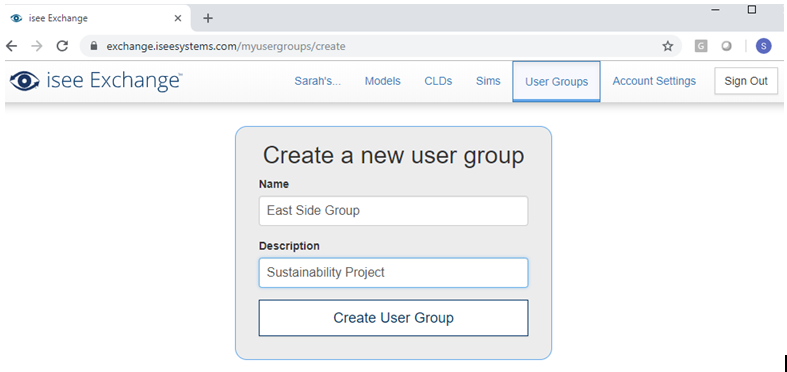The image size is (787, 372).
Task: Open the Models navigation item
Action: click(382, 81)
